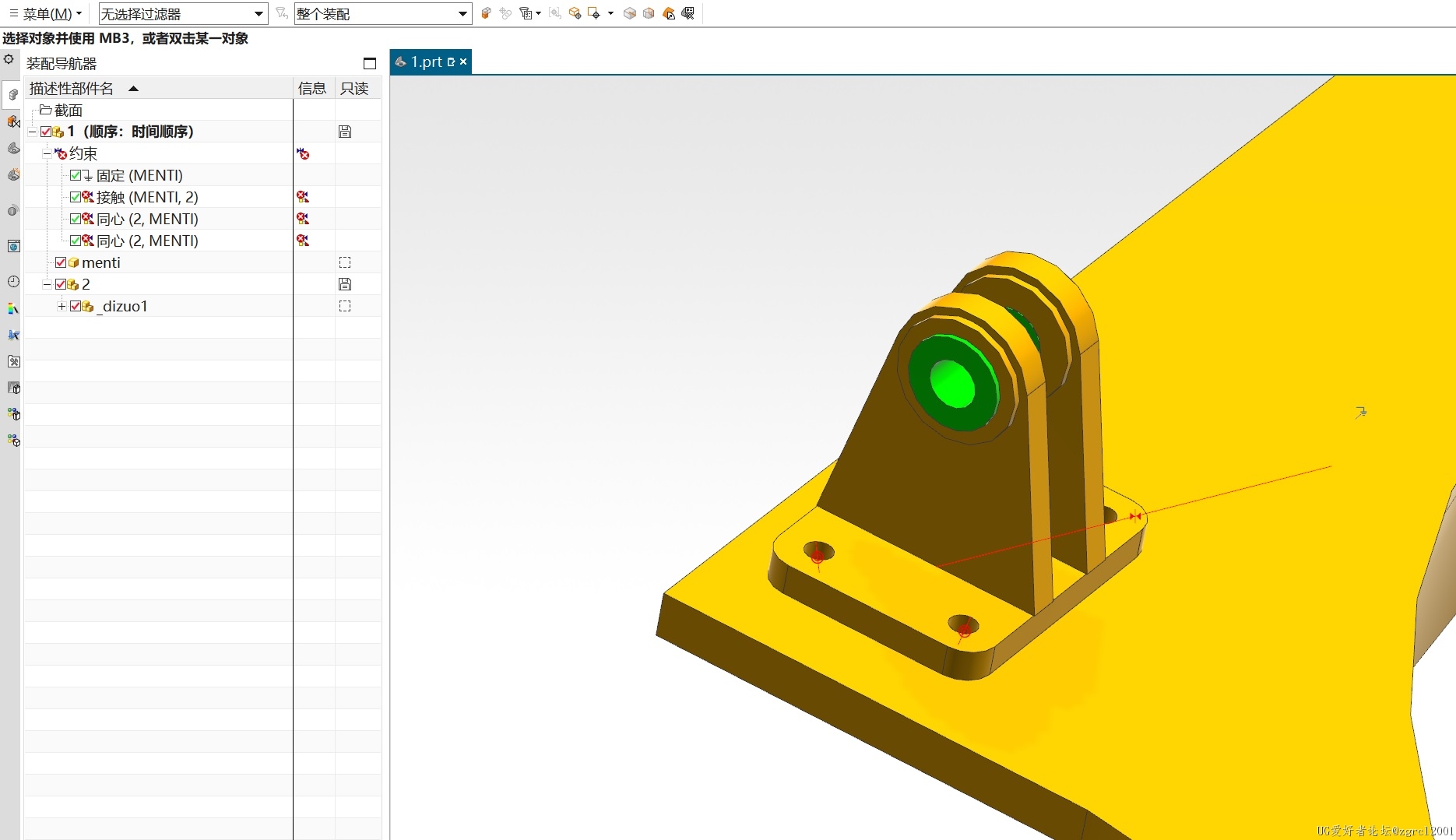Toggle the _dizuo1 visibility checkbox
Viewport: 1456px width, 840px height.
(75, 306)
